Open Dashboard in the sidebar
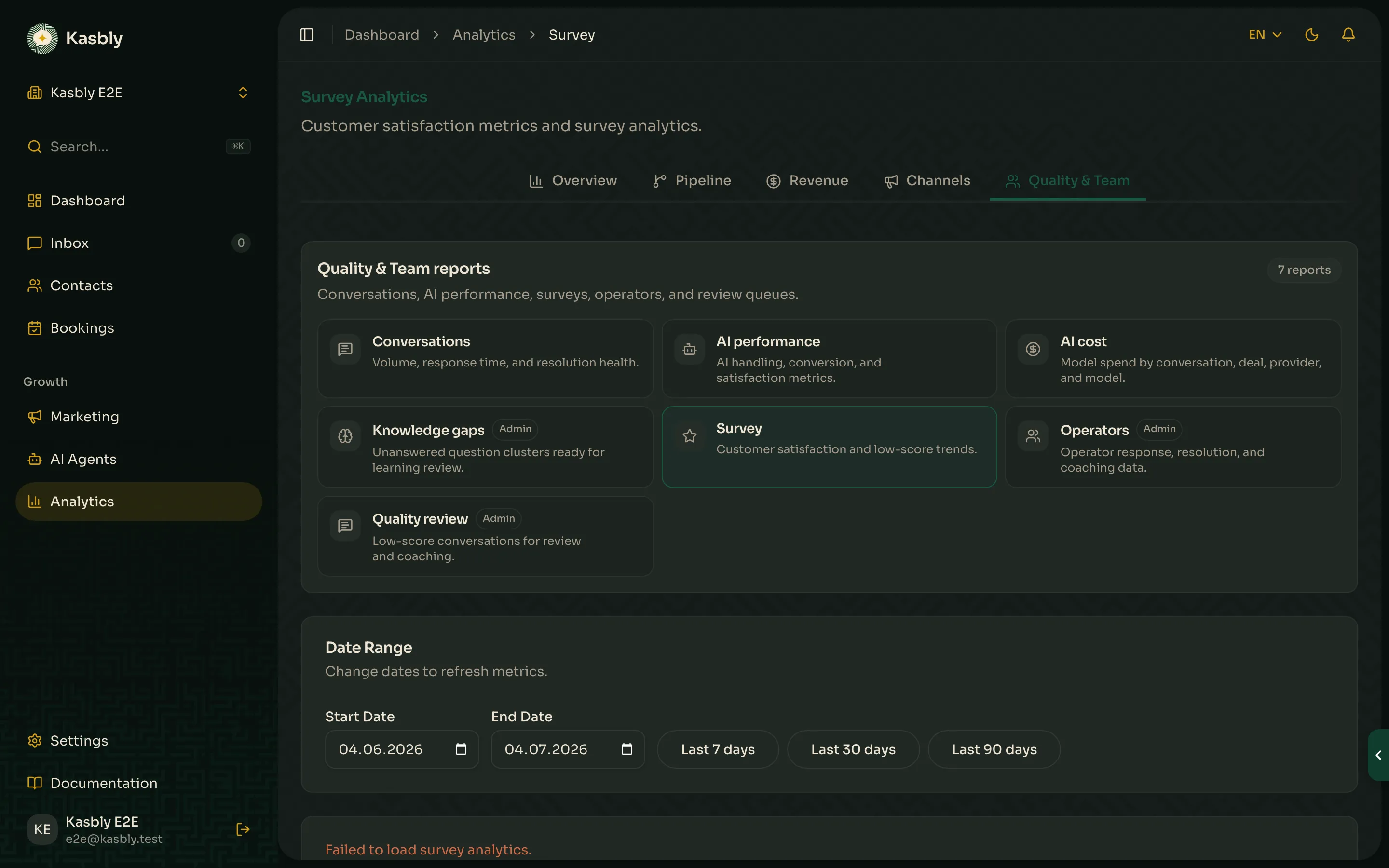Image resolution: width=1389 pixels, height=868 pixels. (x=138, y=200)
